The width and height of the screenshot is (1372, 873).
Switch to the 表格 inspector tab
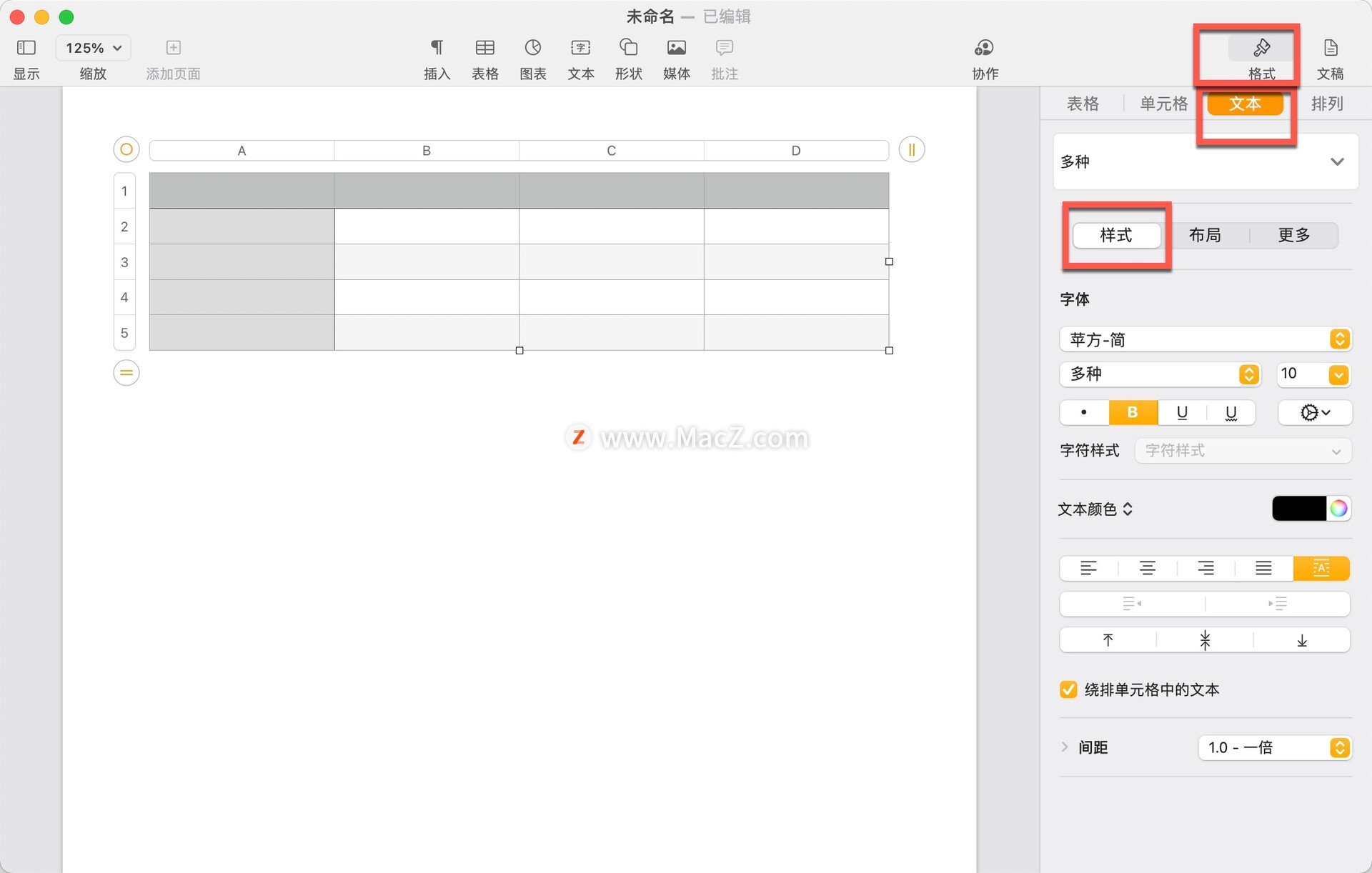1083,104
